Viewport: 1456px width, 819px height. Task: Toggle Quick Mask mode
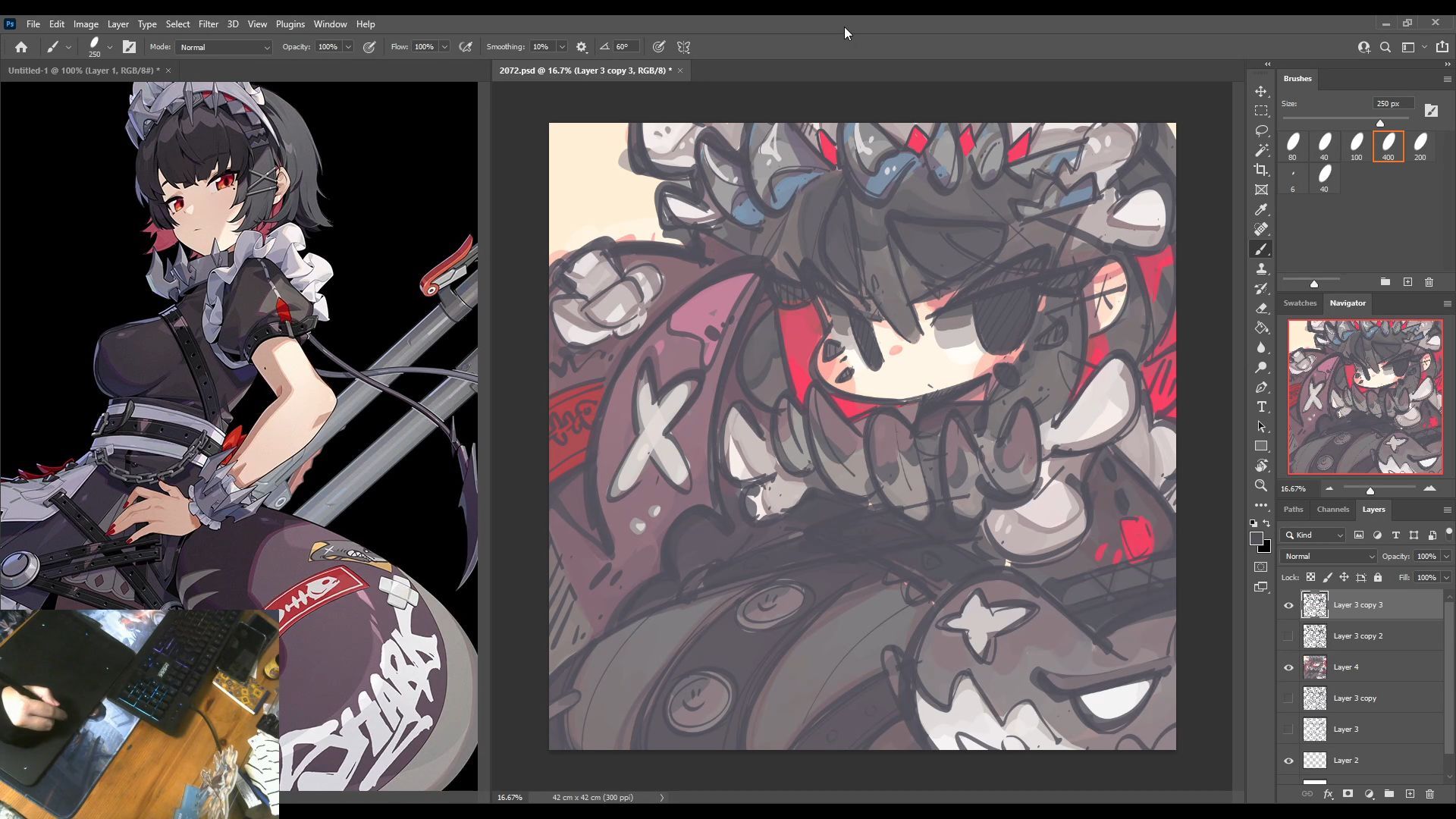[x=1261, y=567]
